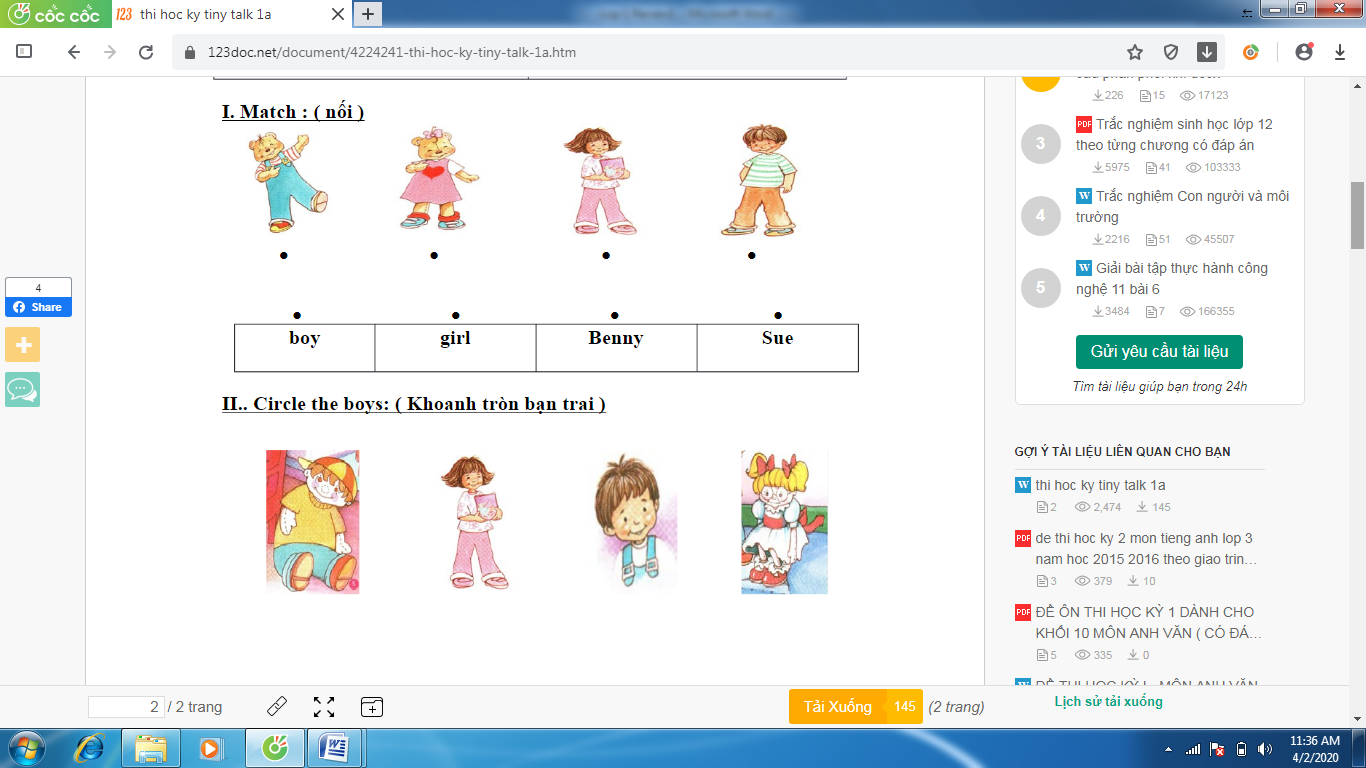1366x768 pixels.
Task: Reload the current page
Action: coord(146,52)
